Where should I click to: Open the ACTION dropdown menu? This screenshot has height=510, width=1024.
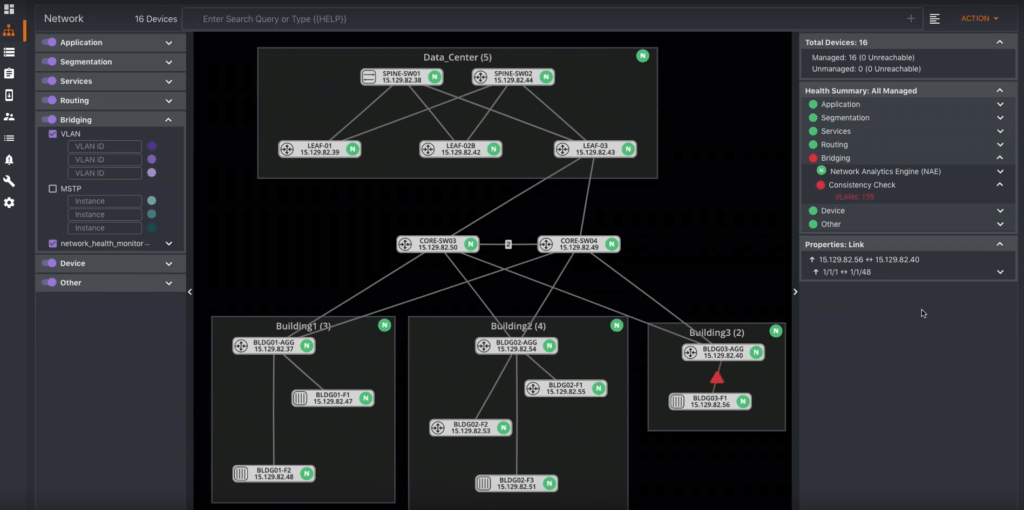980,19
